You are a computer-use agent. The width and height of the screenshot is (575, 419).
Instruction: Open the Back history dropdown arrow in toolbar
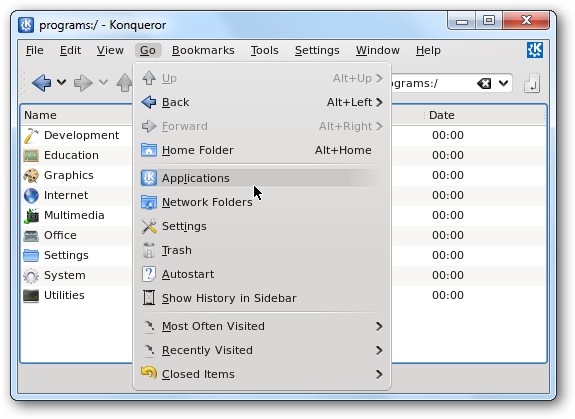62,82
